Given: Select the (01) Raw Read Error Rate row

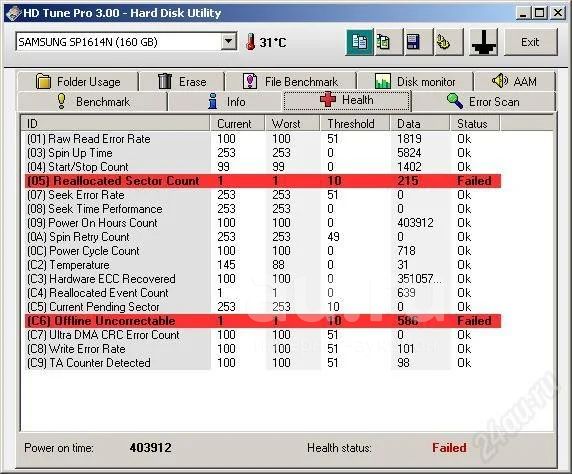Looking at the screenshot, I should pyautogui.click(x=263, y=139).
